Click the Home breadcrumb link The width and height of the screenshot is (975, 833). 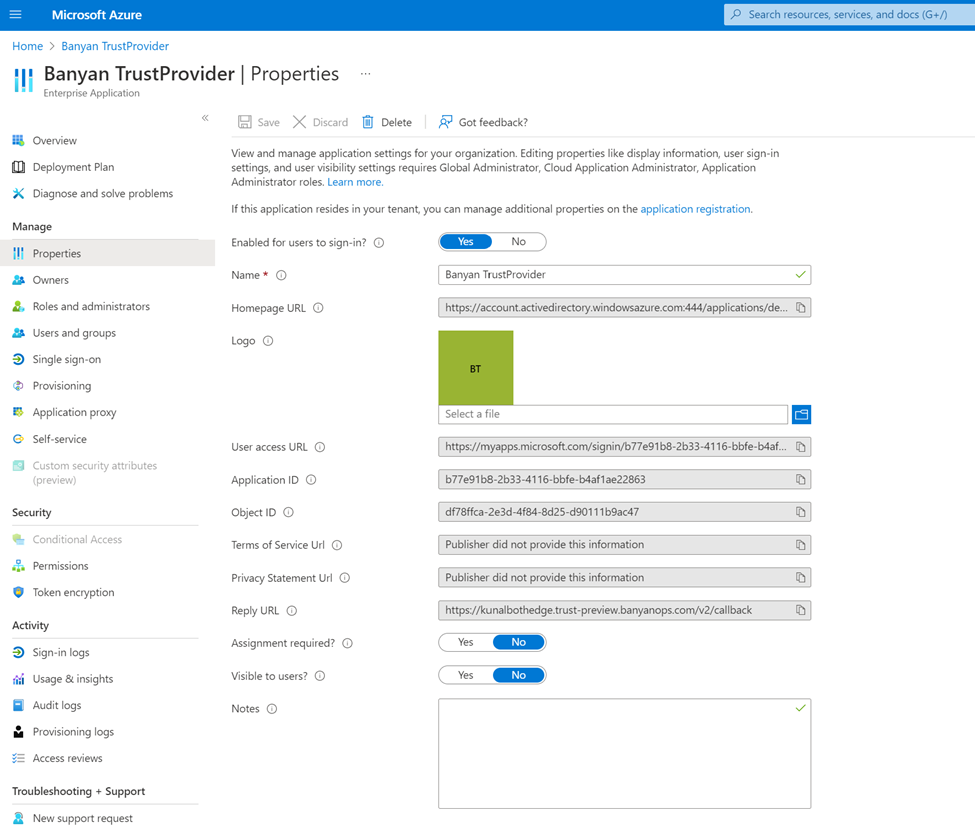28,46
